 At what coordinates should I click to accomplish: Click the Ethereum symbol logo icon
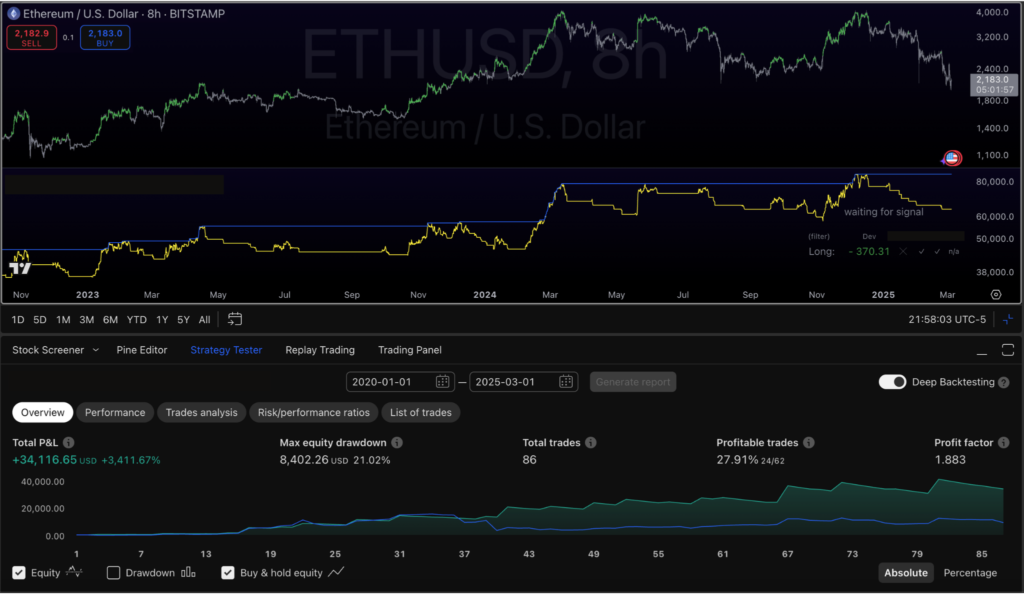(x=14, y=14)
